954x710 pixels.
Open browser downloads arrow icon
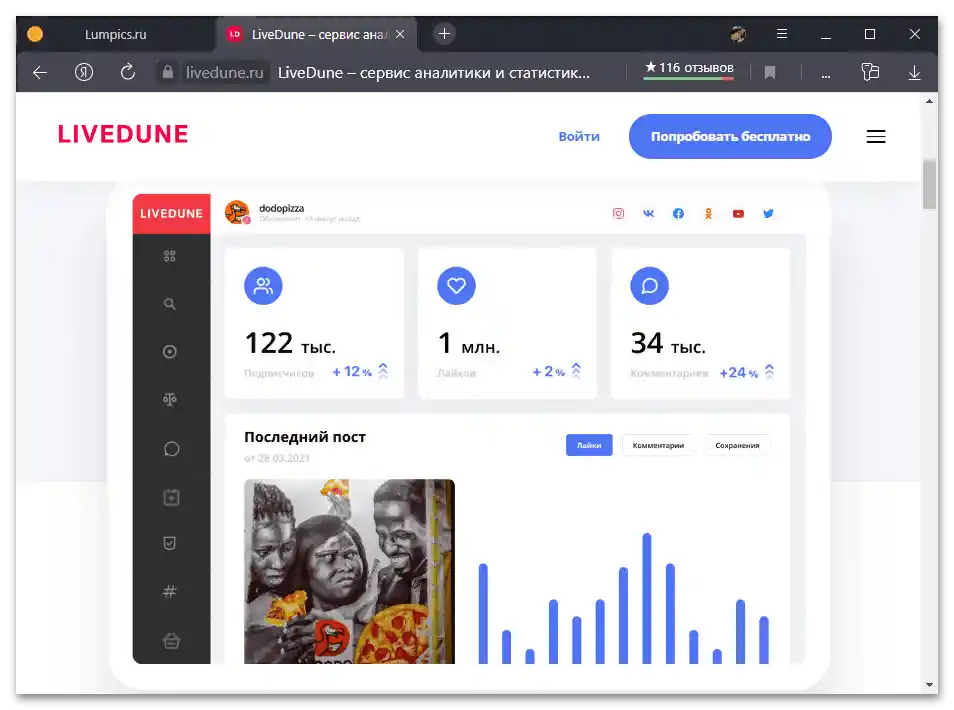(914, 72)
